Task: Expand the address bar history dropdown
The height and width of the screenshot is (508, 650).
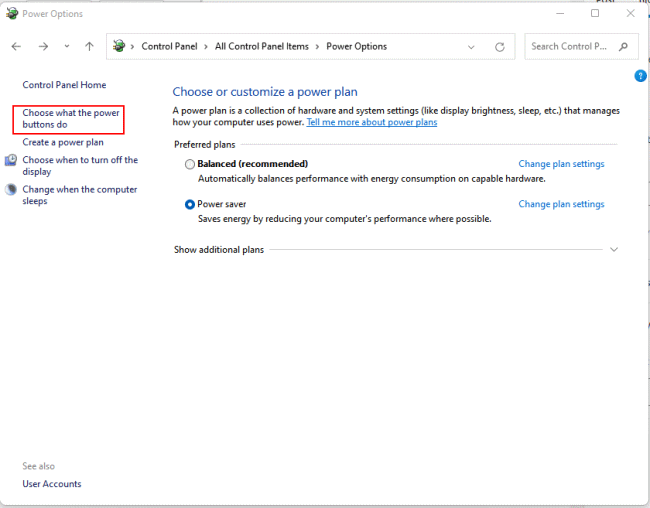Action: point(471,47)
